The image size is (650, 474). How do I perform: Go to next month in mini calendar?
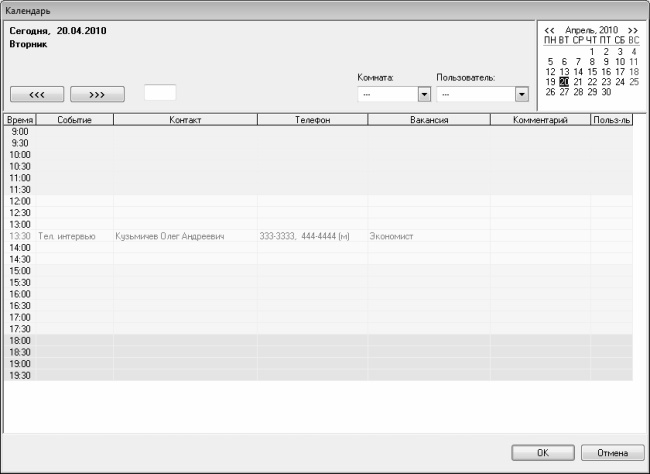(632, 30)
